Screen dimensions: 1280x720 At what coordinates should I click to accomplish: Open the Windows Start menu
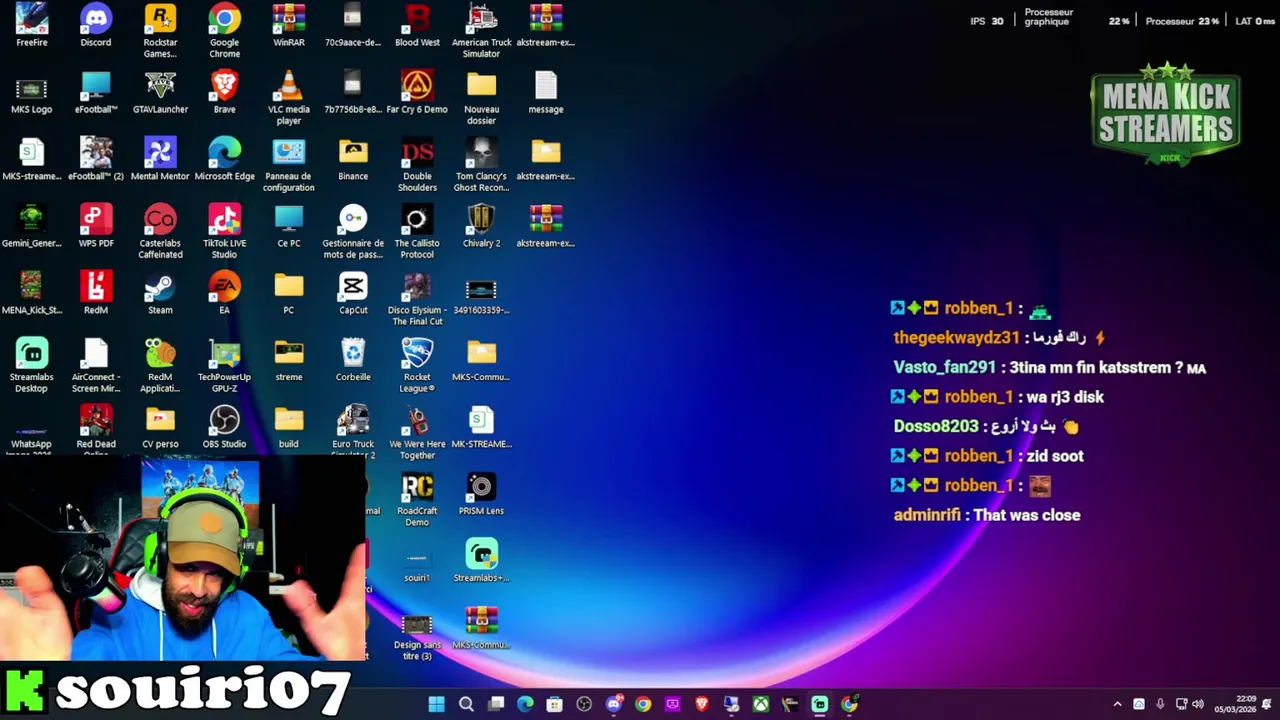click(436, 704)
